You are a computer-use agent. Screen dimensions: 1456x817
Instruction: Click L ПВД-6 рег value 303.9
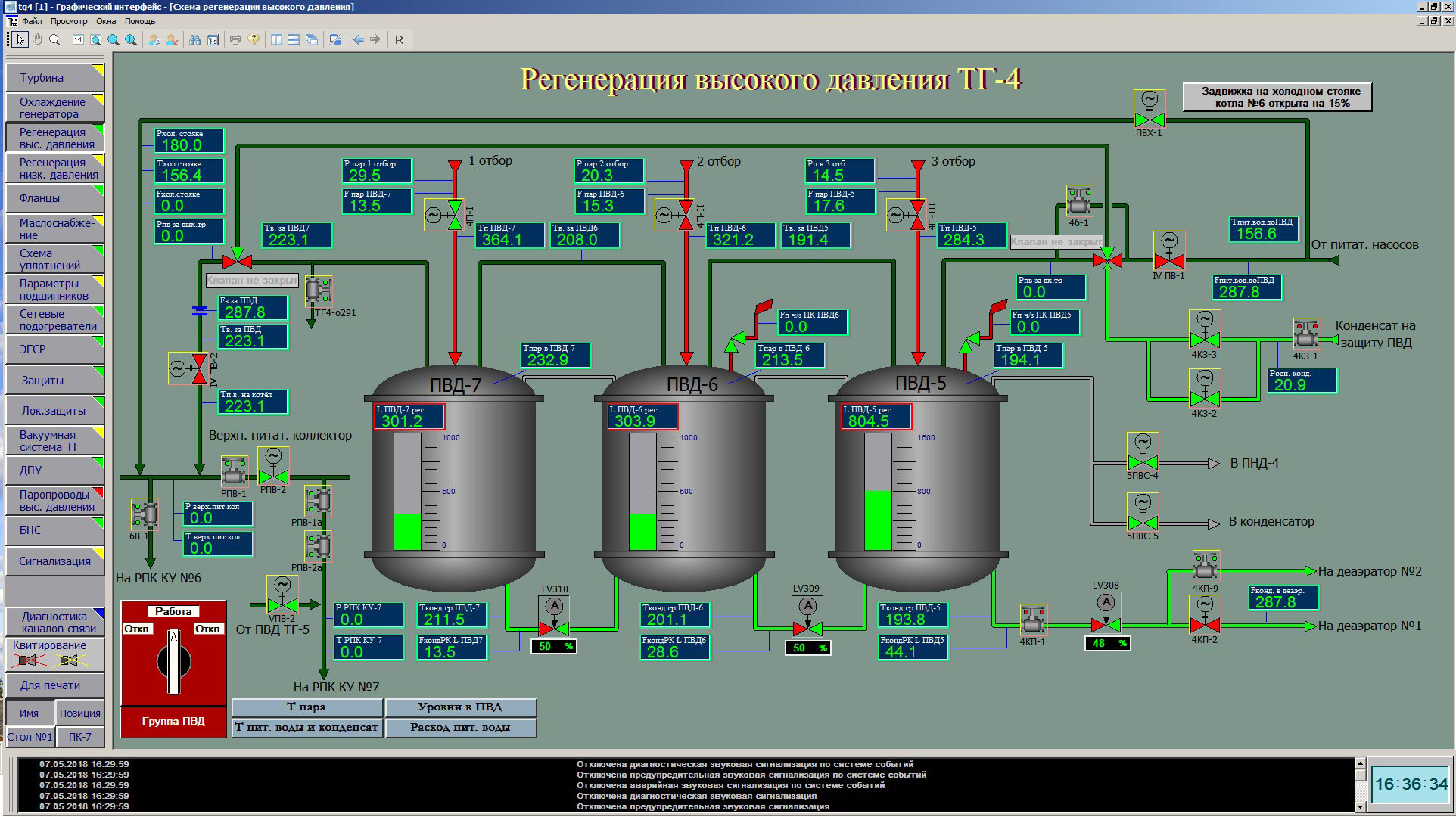642,417
